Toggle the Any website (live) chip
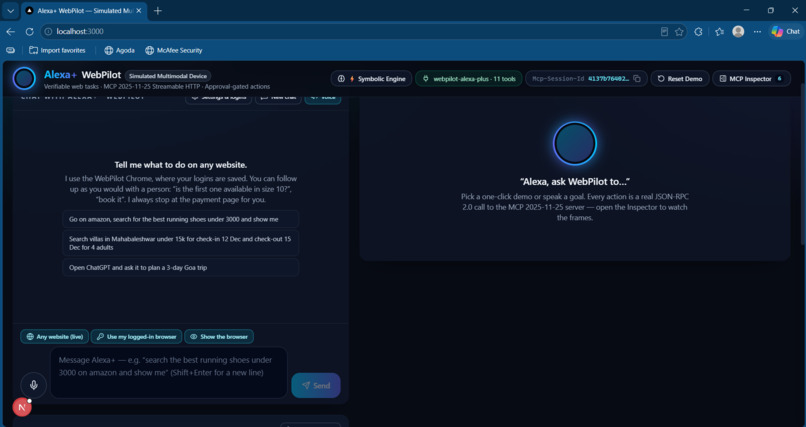The image size is (806, 427). 54,337
